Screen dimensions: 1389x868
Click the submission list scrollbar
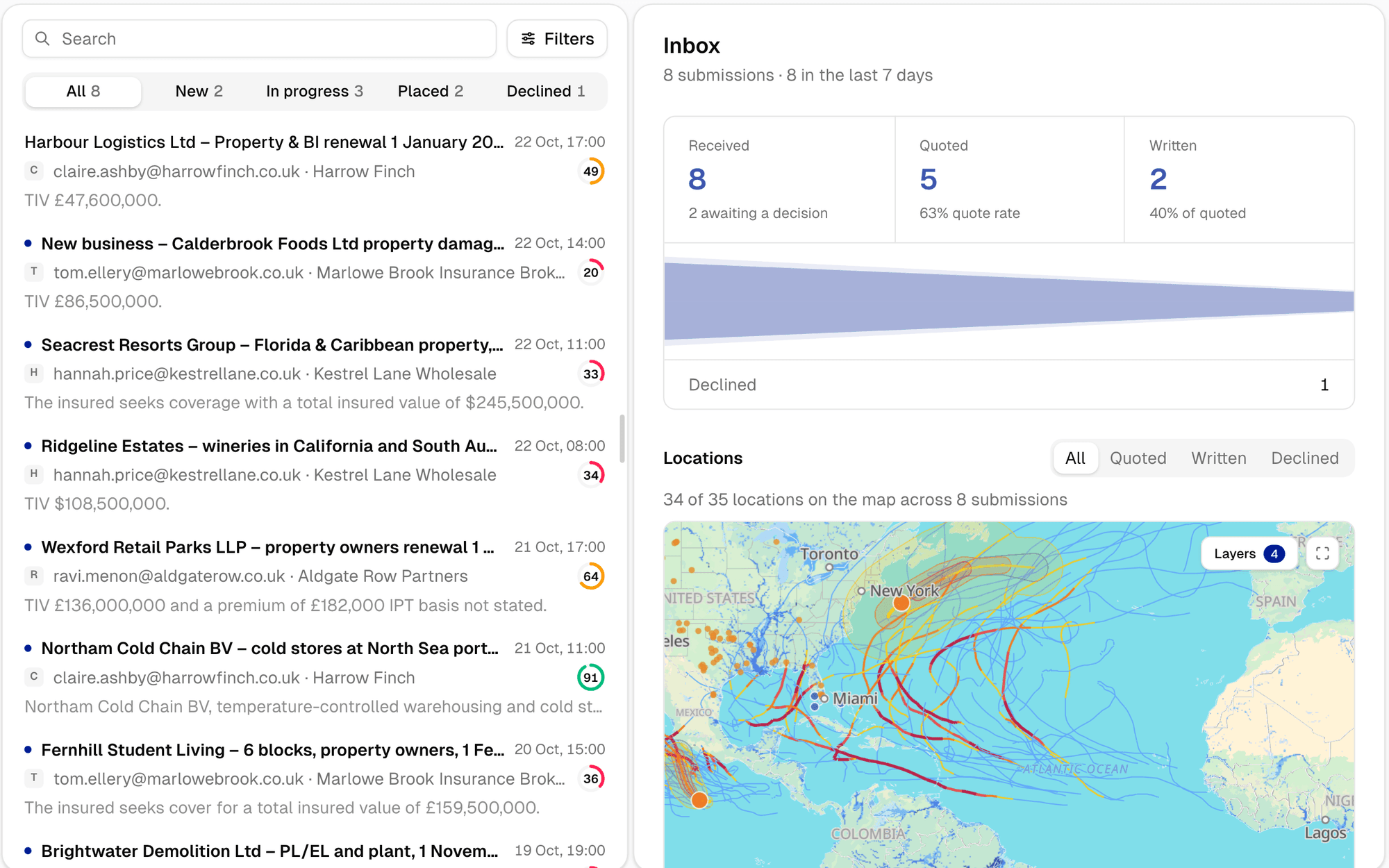click(x=622, y=438)
